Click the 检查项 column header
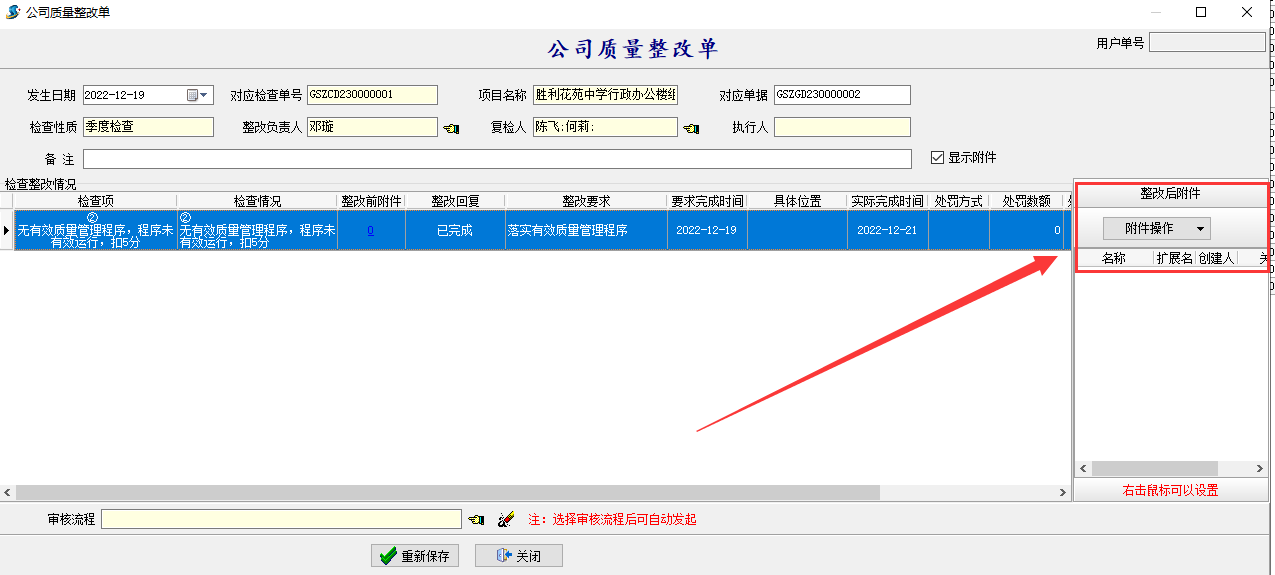 pyautogui.click(x=96, y=201)
